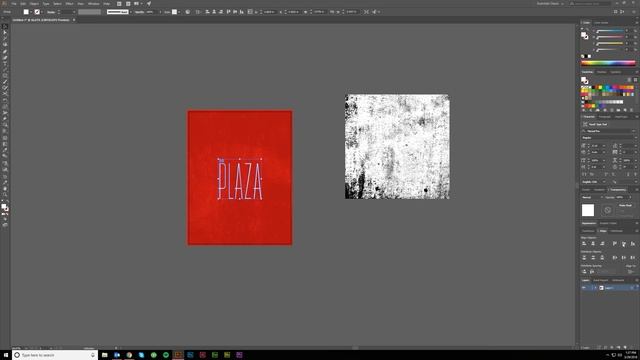Open the Window menu
Screen dimensions: 640x360
[x=93, y=4]
